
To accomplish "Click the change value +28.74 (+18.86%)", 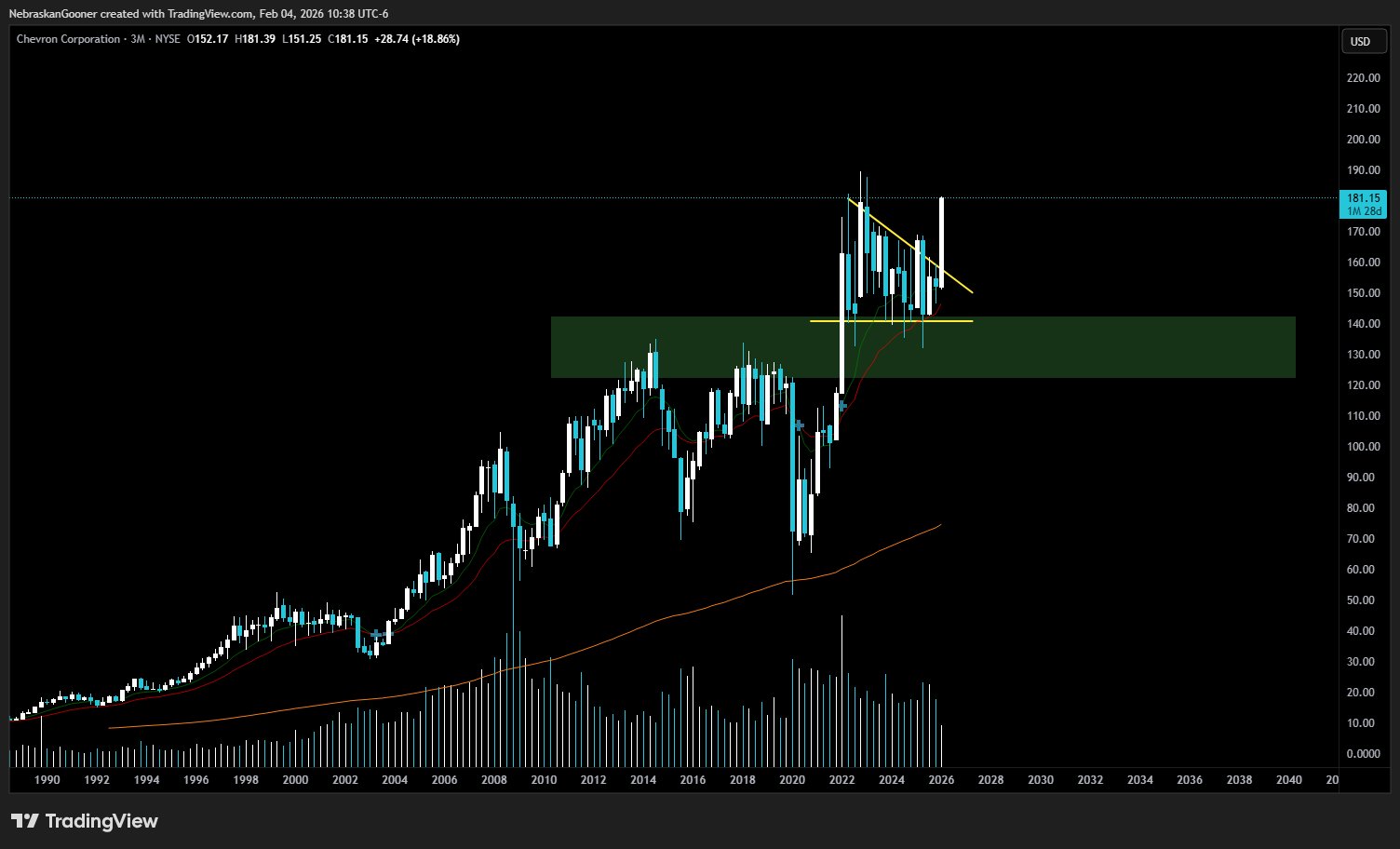I will pyautogui.click(x=416, y=39).
